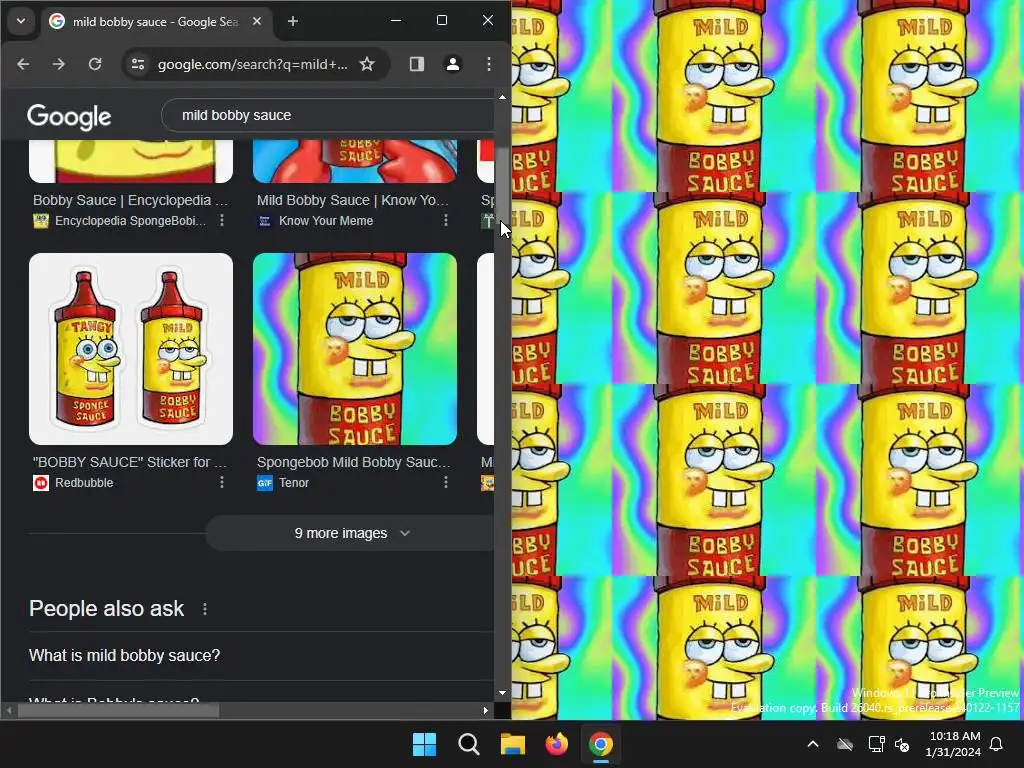This screenshot has height=768, width=1024.
Task: Open options for Encyclopedia SpongeBobia result
Action: [222, 221]
